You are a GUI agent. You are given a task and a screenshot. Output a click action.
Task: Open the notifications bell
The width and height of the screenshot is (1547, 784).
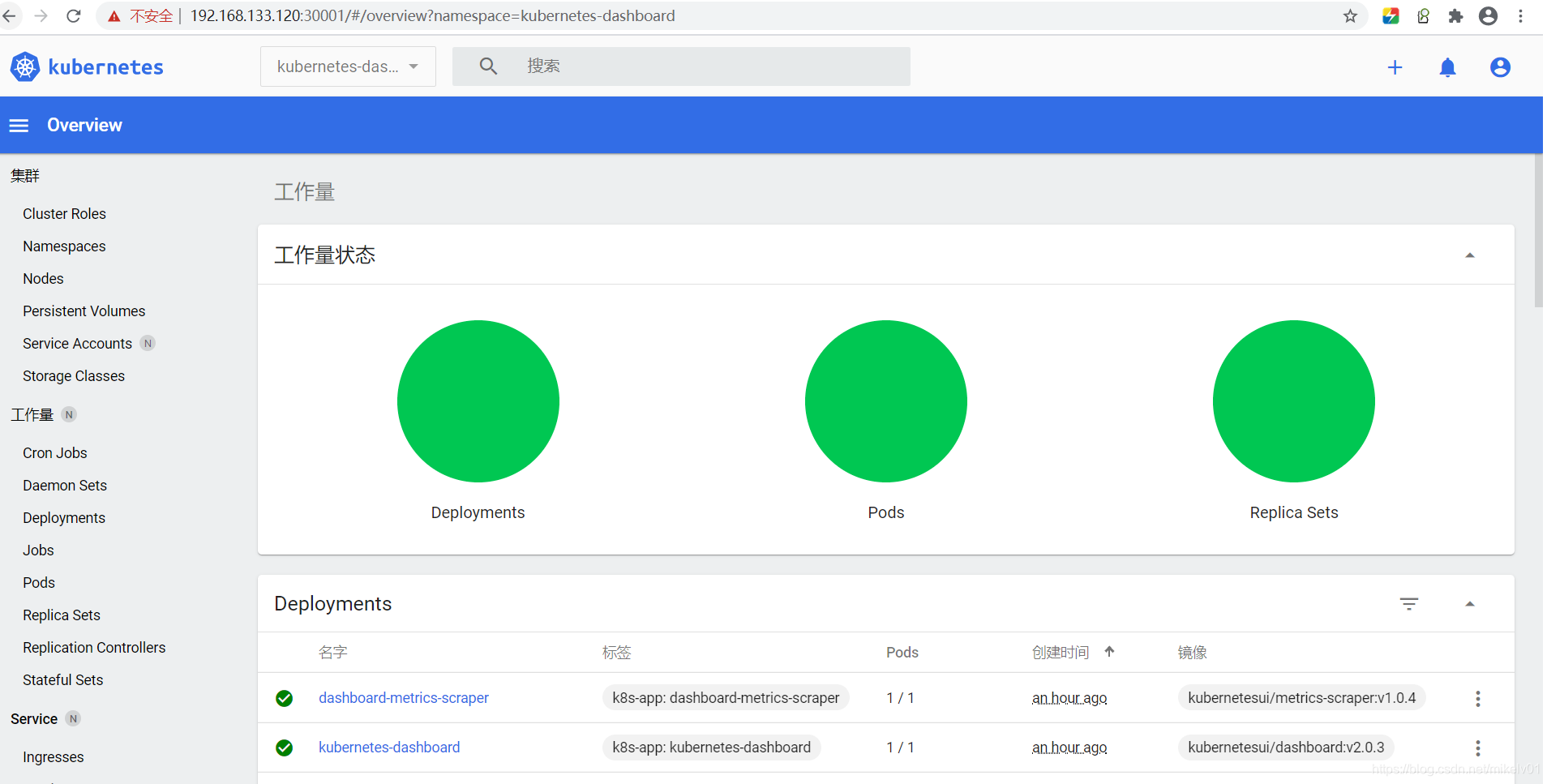[1447, 67]
